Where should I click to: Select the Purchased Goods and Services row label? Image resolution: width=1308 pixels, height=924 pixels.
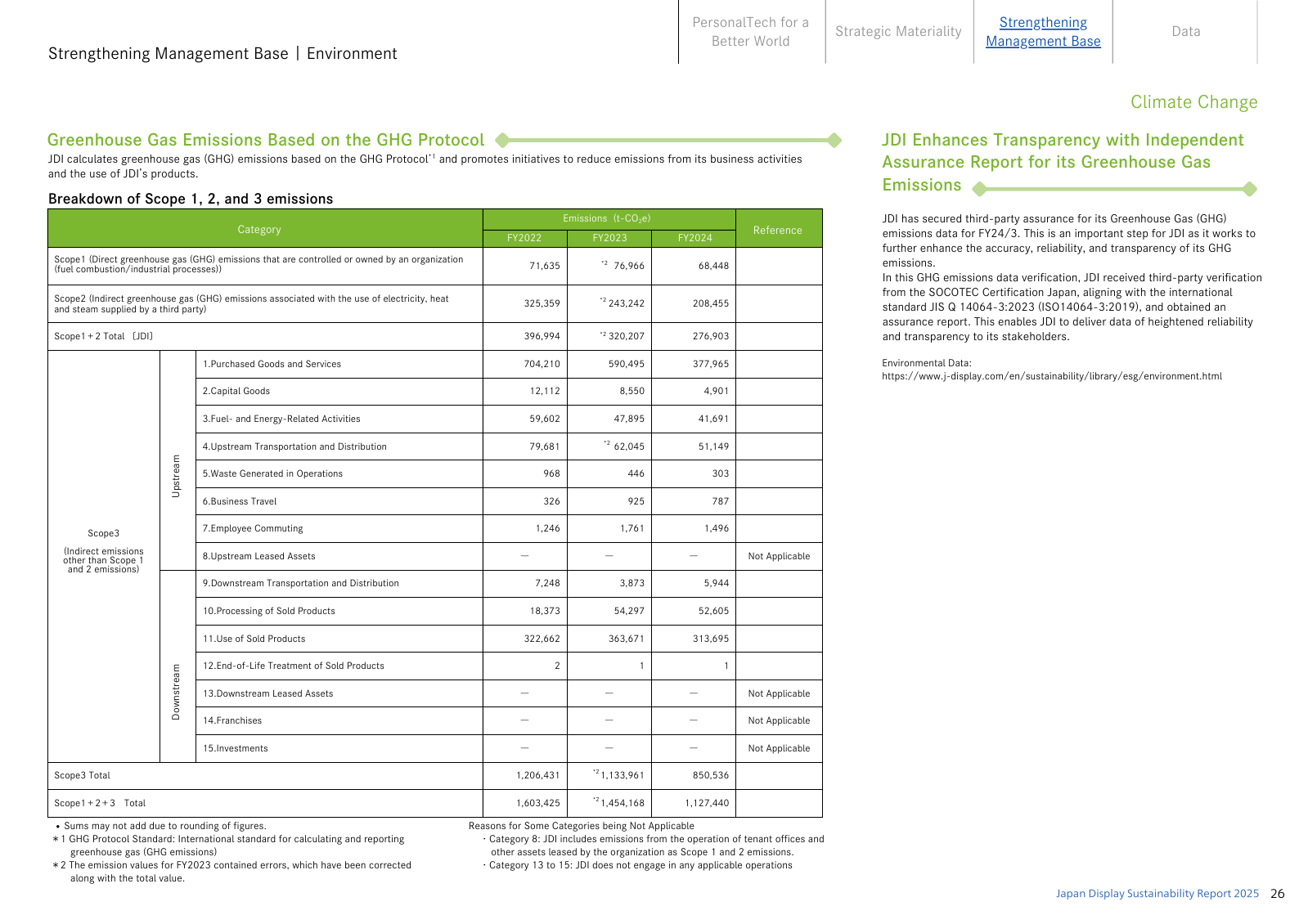(272, 364)
